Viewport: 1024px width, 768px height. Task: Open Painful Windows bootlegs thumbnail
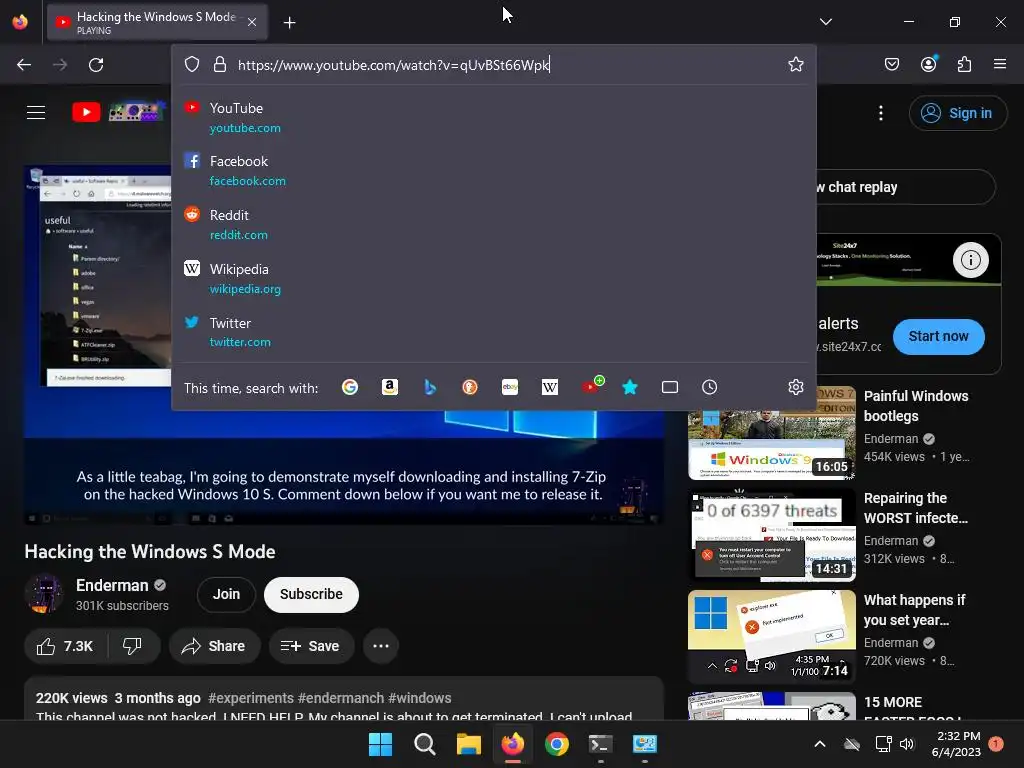click(771, 432)
